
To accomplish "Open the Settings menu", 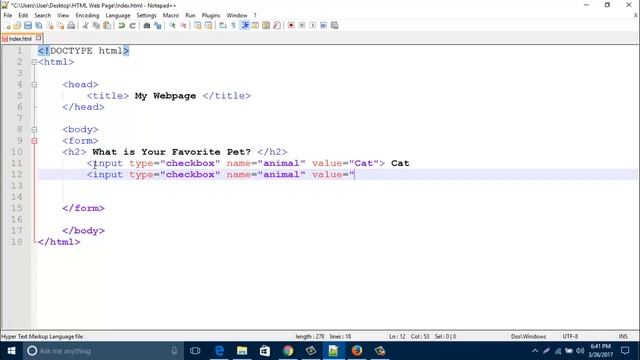I will 147,15.
